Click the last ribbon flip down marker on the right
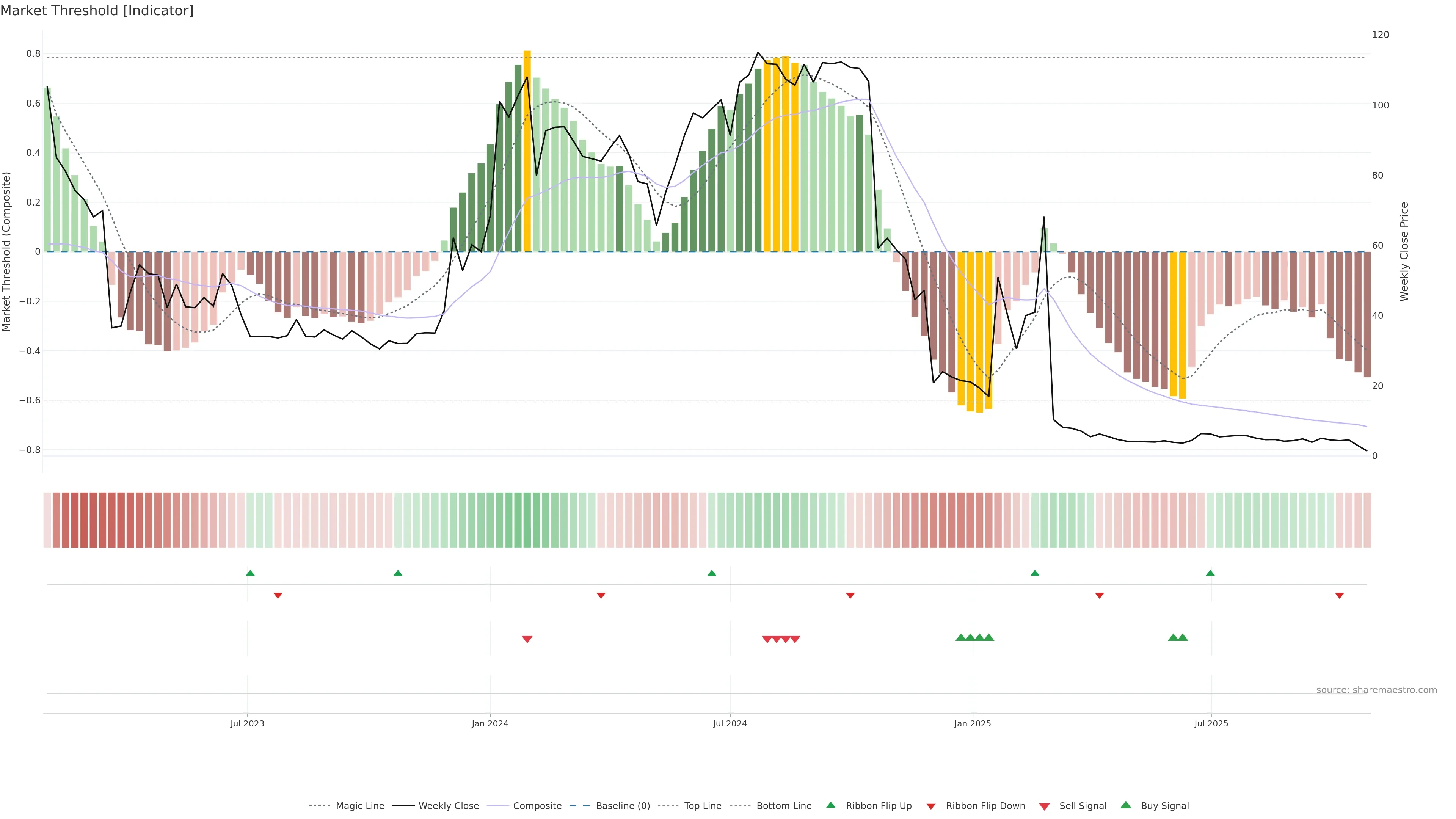This screenshot has width=1456, height=819. [1339, 596]
